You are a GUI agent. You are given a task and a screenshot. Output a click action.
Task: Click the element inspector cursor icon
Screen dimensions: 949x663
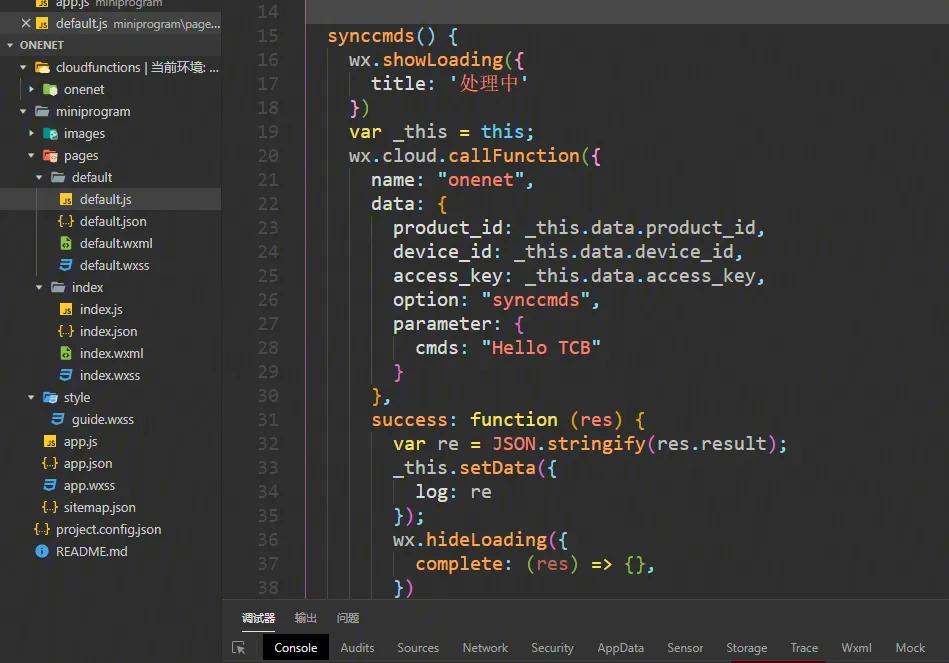(239, 648)
